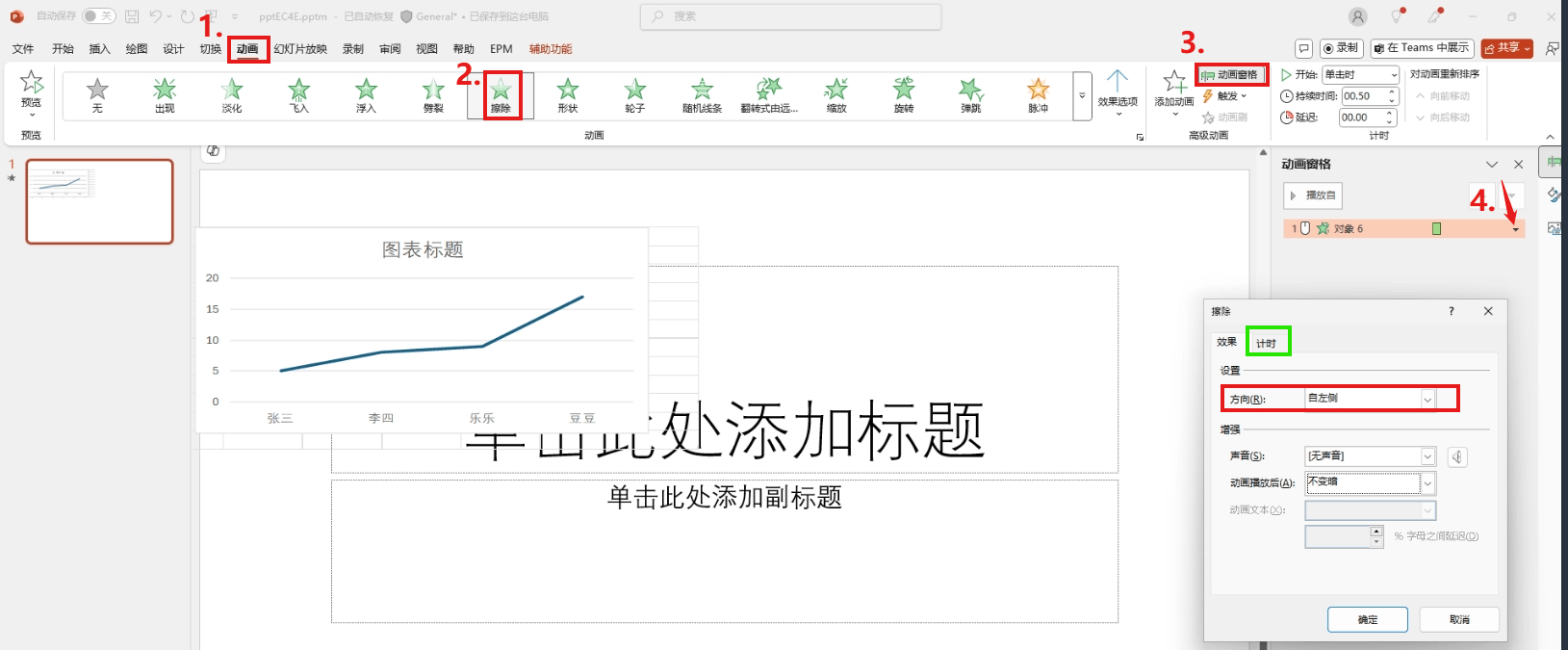The image size is (1568, 650).
Task: Expand the animation gallery more arrow
Action: click(1082, 95)
